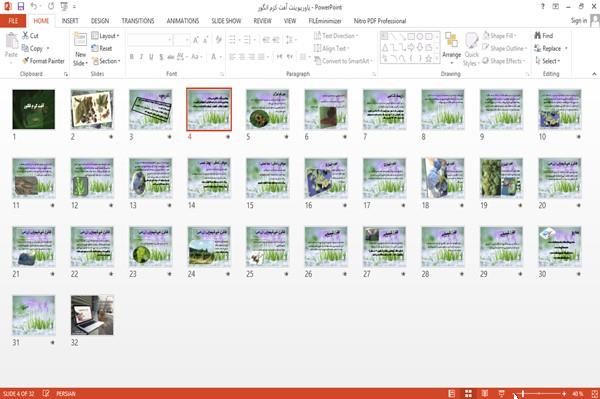Image resolution: width=600 pixels, height=399 pixels.
Task: Switch to Normal view in status bar
Action: point(452,394)
